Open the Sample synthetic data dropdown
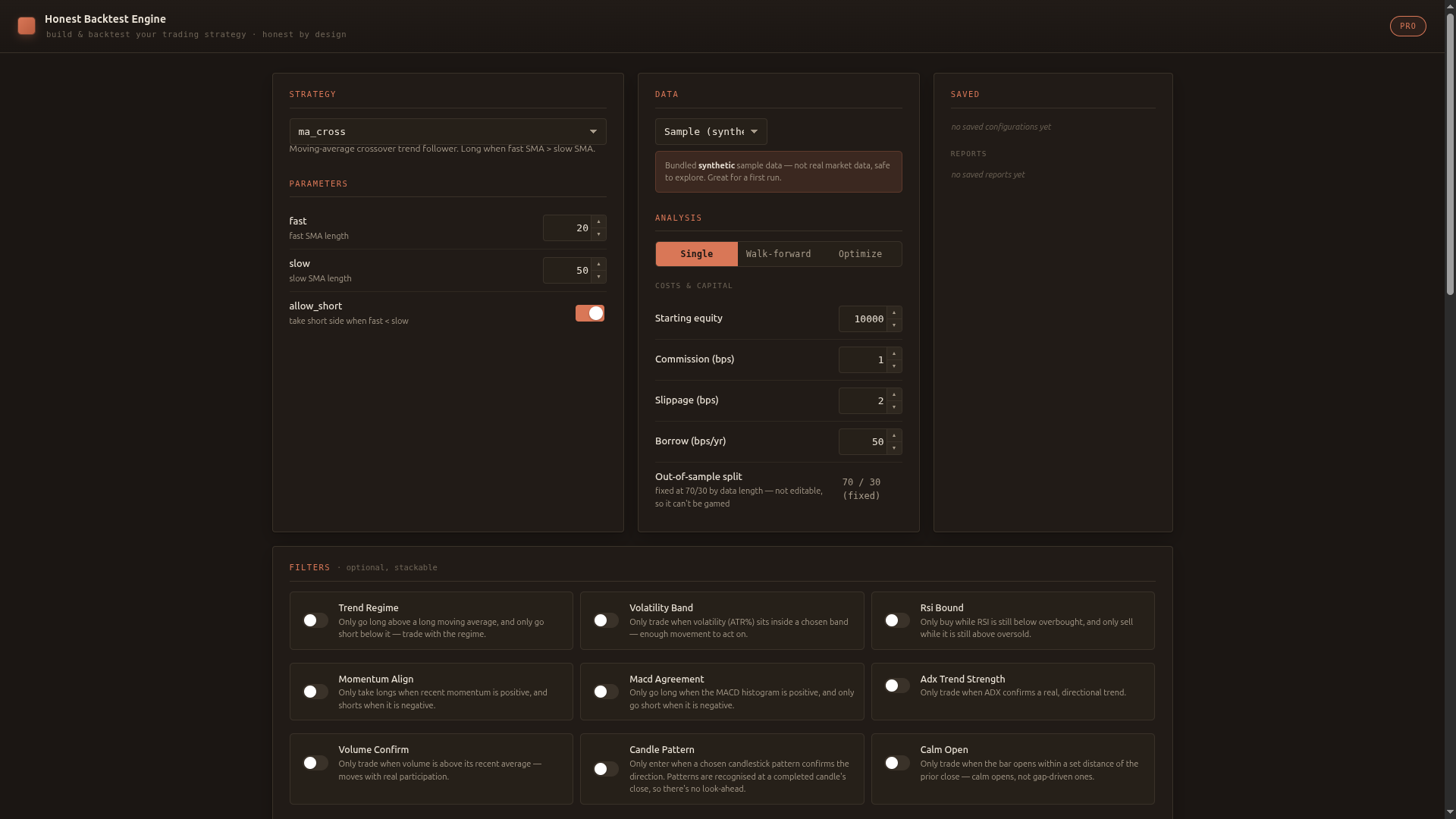This screenshot has height=819, width=1456. click(711, 131)
